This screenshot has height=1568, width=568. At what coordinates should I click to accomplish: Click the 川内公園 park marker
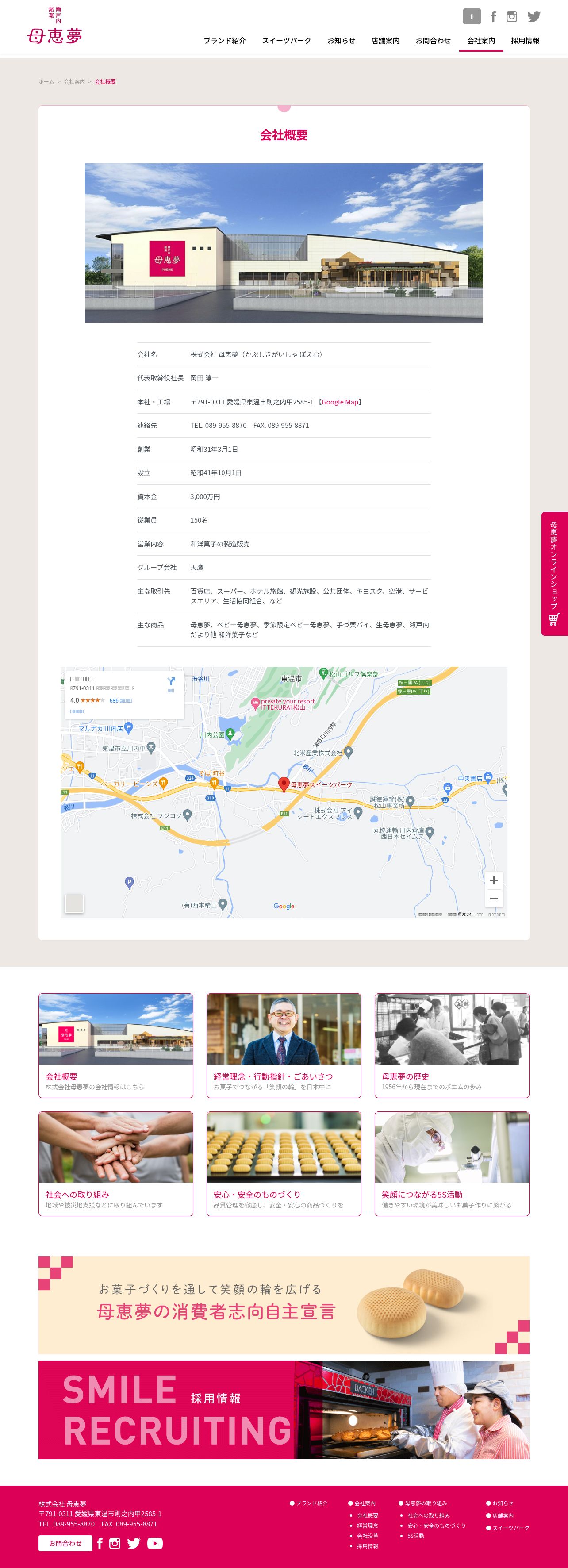(230, 734)
